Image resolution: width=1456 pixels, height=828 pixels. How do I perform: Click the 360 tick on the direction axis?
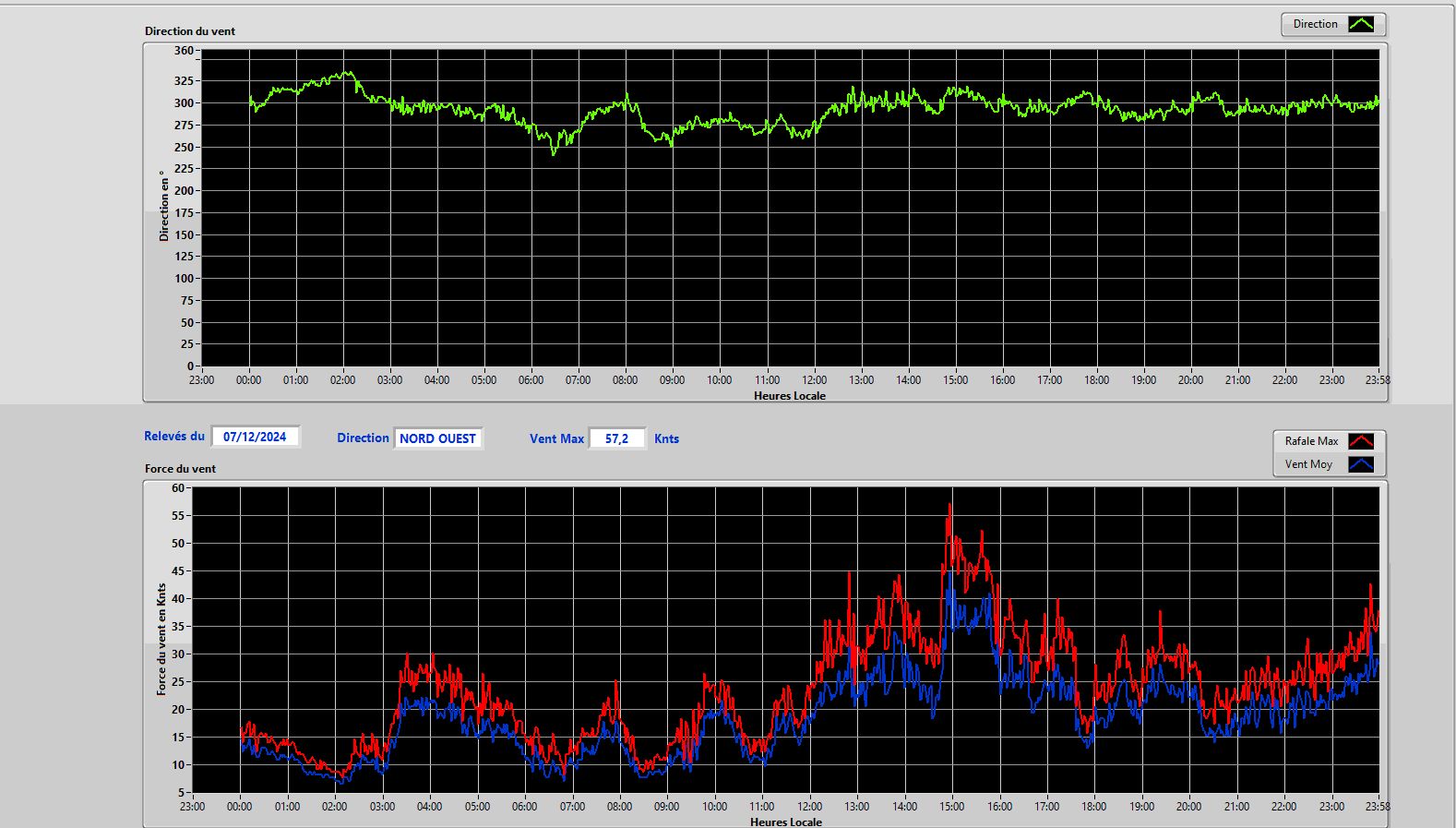(x=184, y=51)
